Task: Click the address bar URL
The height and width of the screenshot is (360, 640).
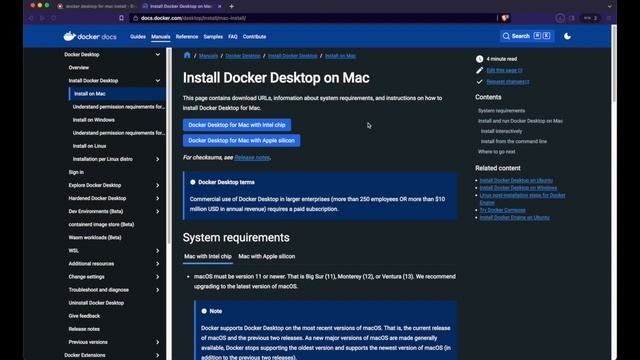Action: click(193, 18)
